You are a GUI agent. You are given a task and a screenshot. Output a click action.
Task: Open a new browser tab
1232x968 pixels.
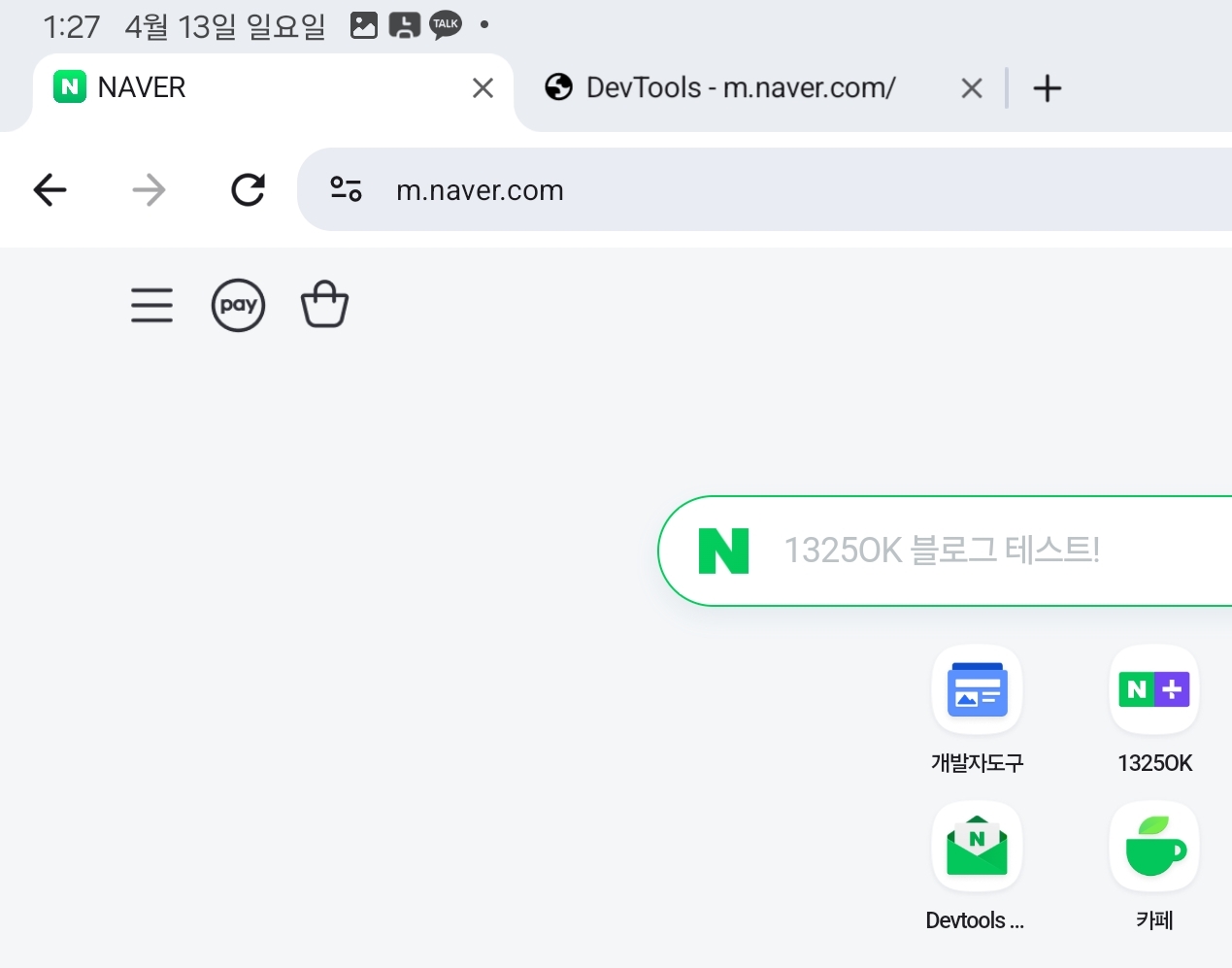pos(1048,88)
